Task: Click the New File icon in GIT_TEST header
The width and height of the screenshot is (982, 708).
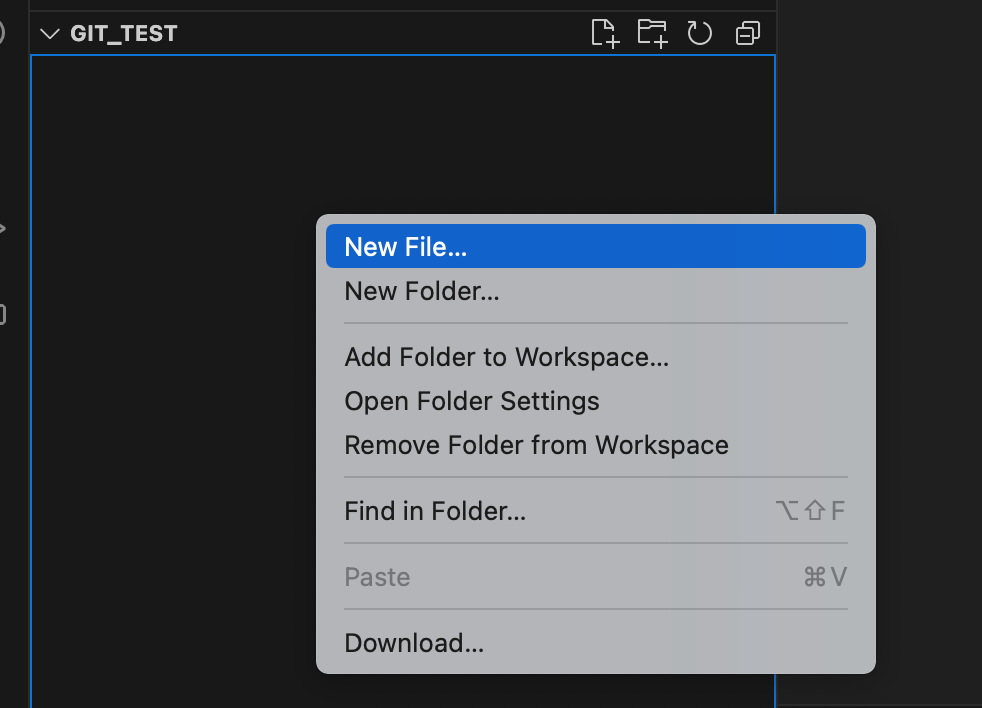Action: (x=605, y=33)
